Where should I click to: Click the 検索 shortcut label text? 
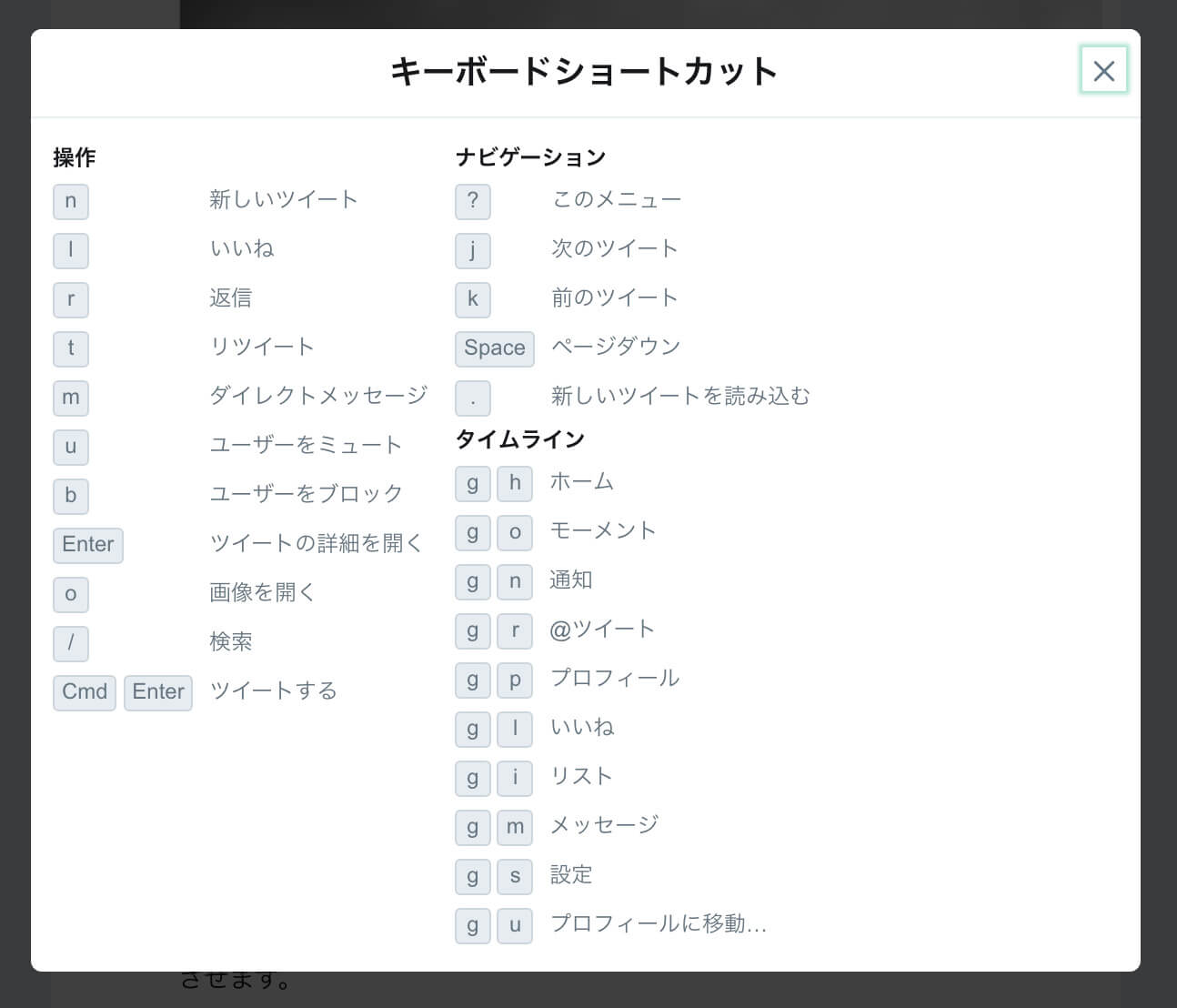click(x=231, y=641)
